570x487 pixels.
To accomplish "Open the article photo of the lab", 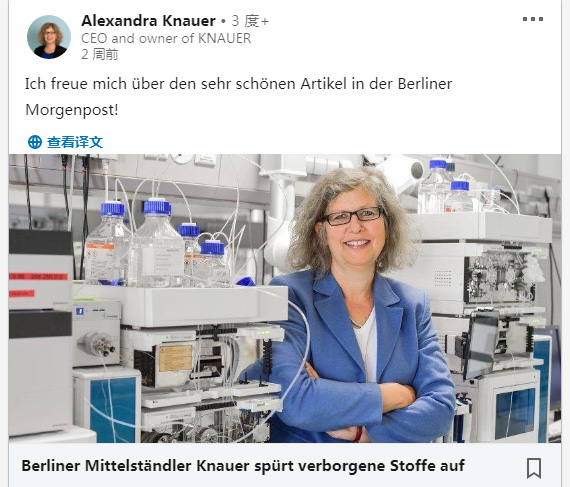I will point(285,298).
